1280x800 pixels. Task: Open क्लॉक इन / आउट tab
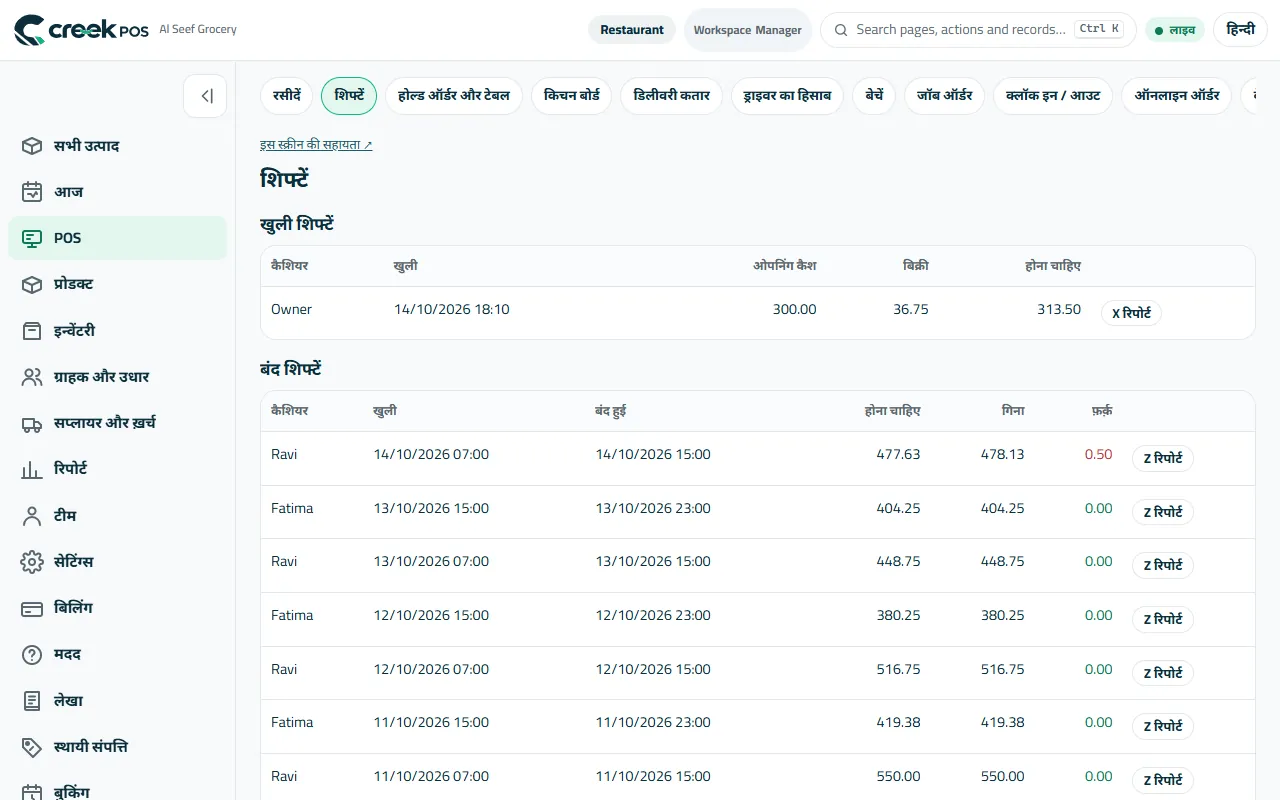pyautogui.click(x=1053, y=96)
